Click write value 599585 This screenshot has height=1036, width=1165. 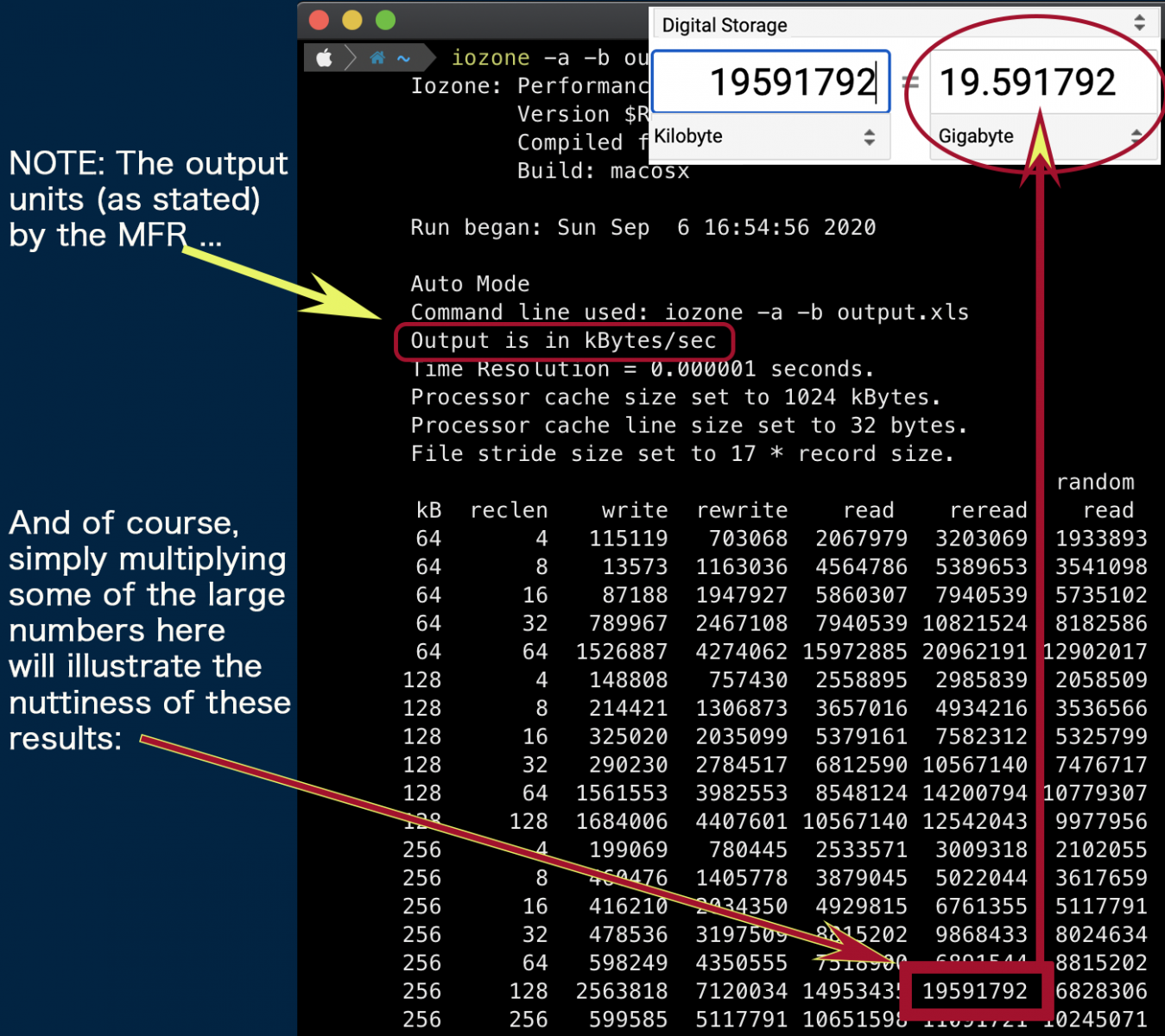(629, 1020)
